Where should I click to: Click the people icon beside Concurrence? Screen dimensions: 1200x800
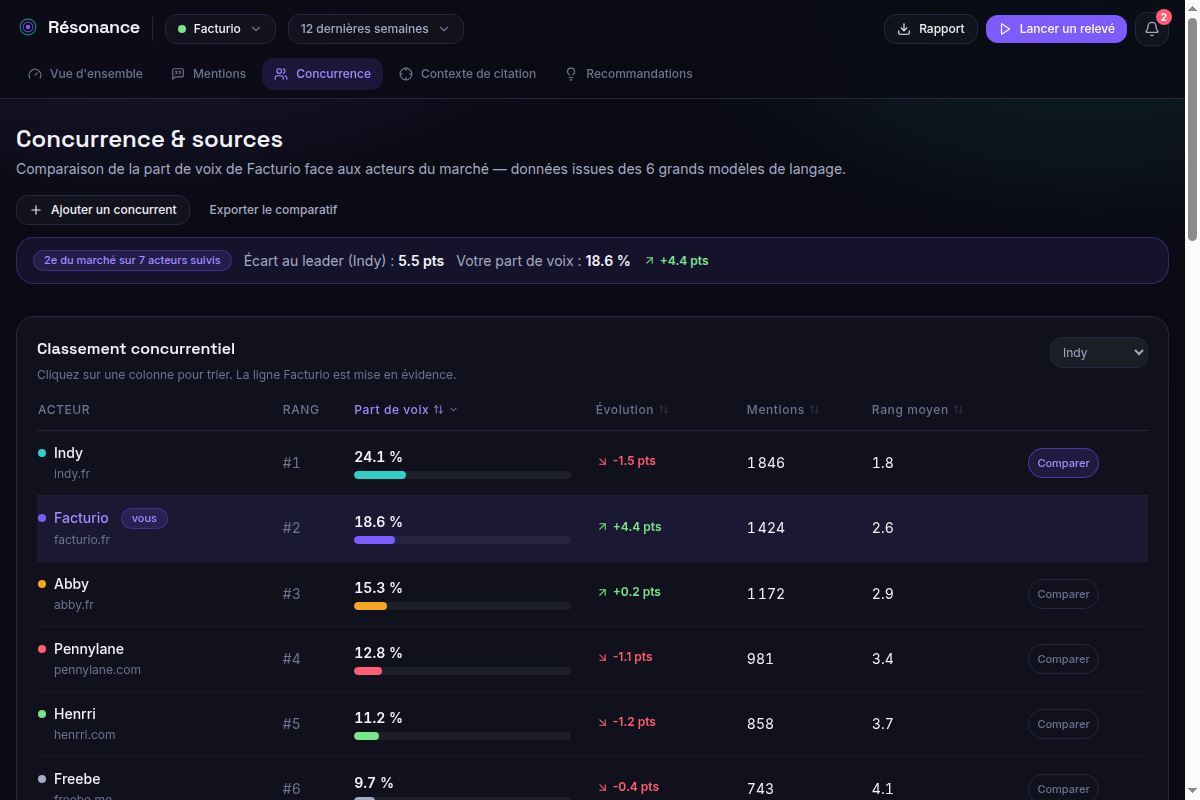tap(281, 74)
